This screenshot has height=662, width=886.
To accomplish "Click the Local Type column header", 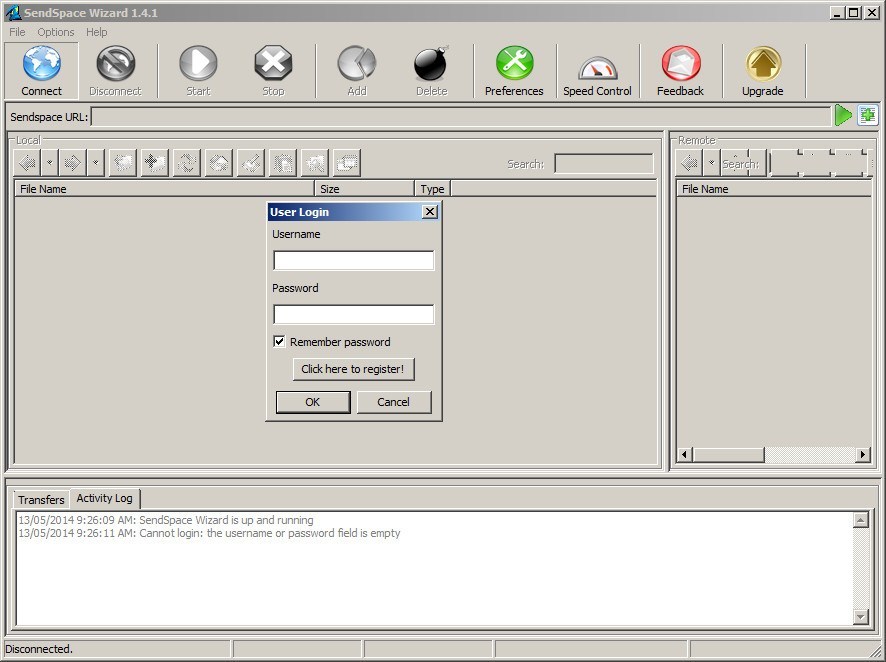I will point(432,189).
